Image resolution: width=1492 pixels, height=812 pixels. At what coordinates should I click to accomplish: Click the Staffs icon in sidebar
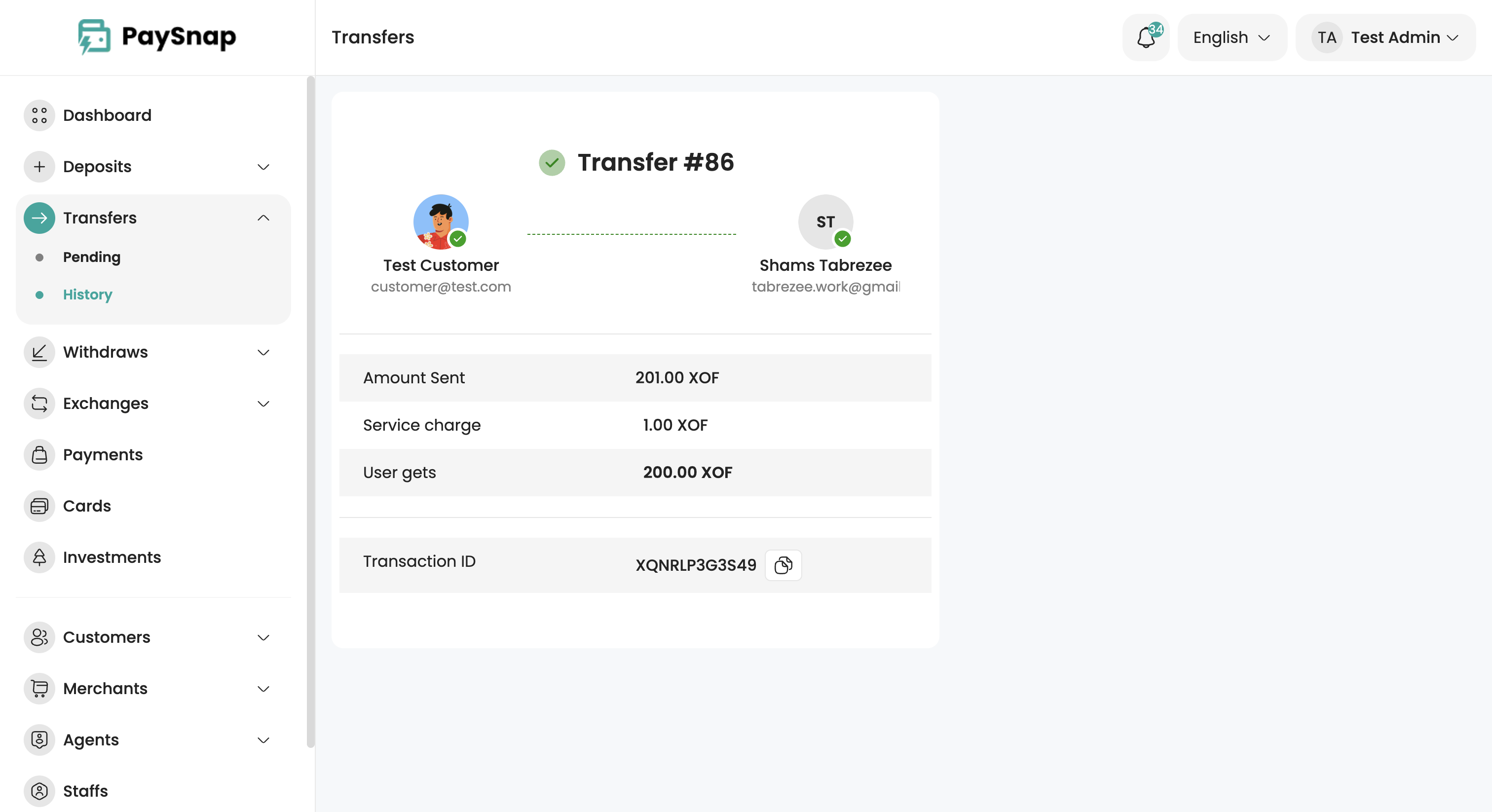click(39, 791)
